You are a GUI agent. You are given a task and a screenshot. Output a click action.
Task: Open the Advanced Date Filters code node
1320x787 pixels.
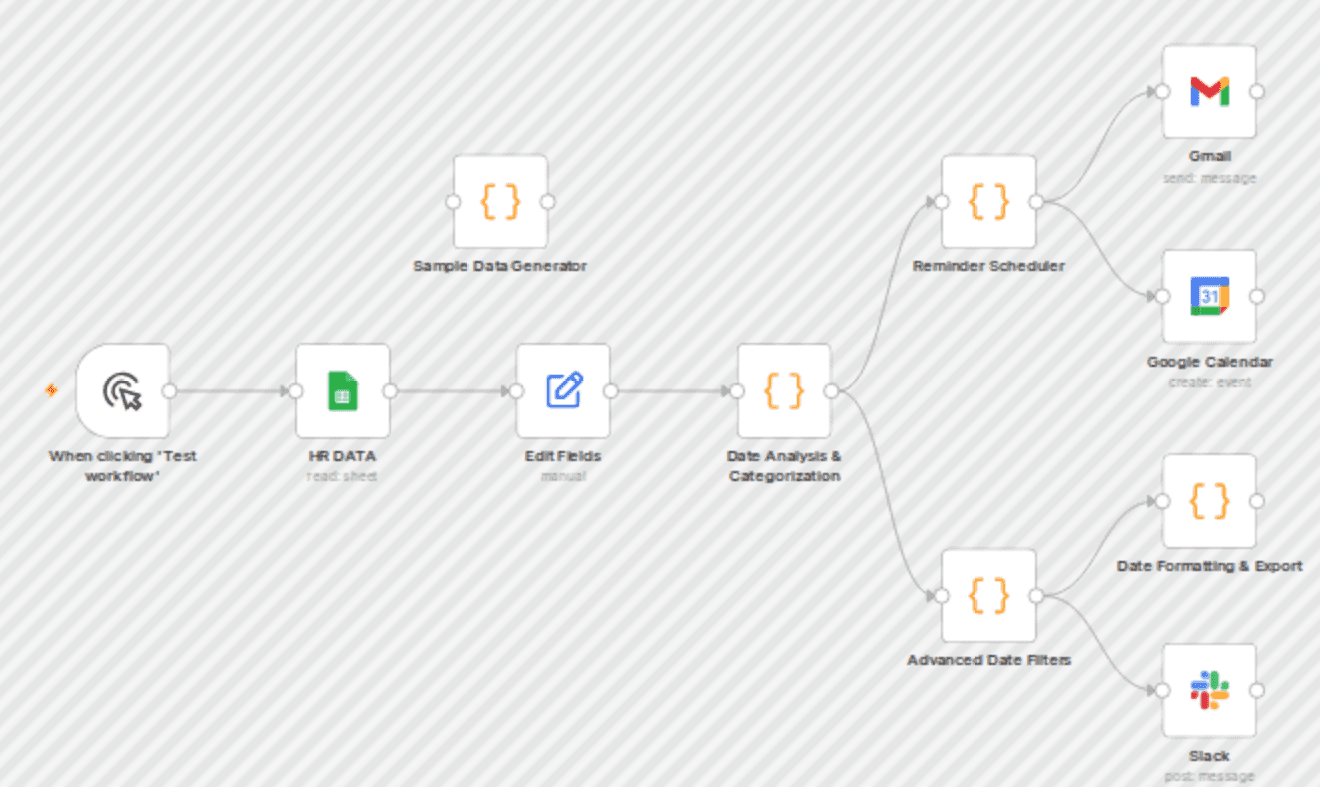[x=988, y=595]
